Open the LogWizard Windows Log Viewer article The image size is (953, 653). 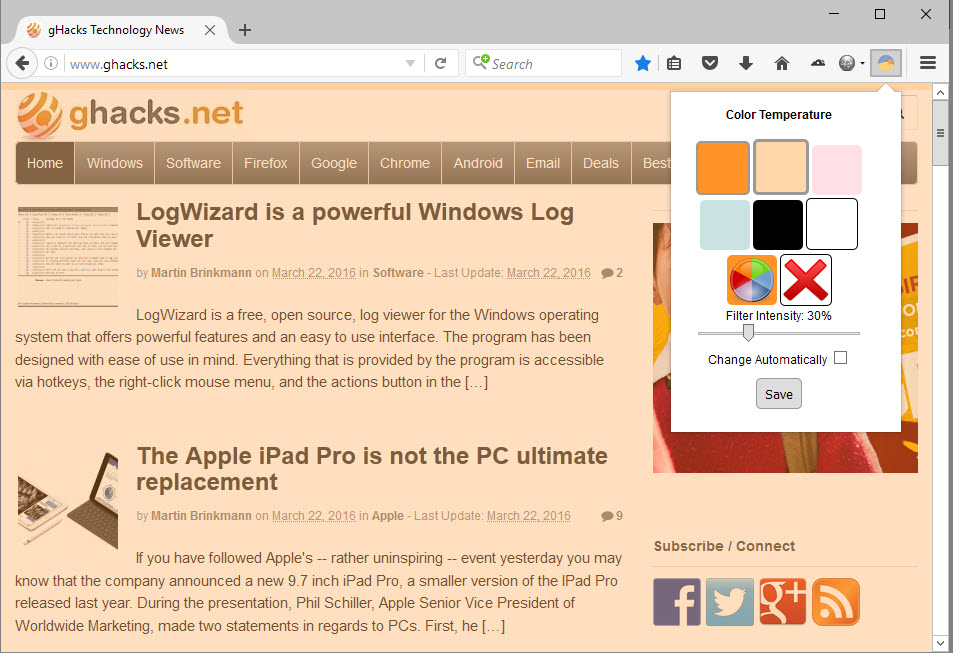point(355,225)
